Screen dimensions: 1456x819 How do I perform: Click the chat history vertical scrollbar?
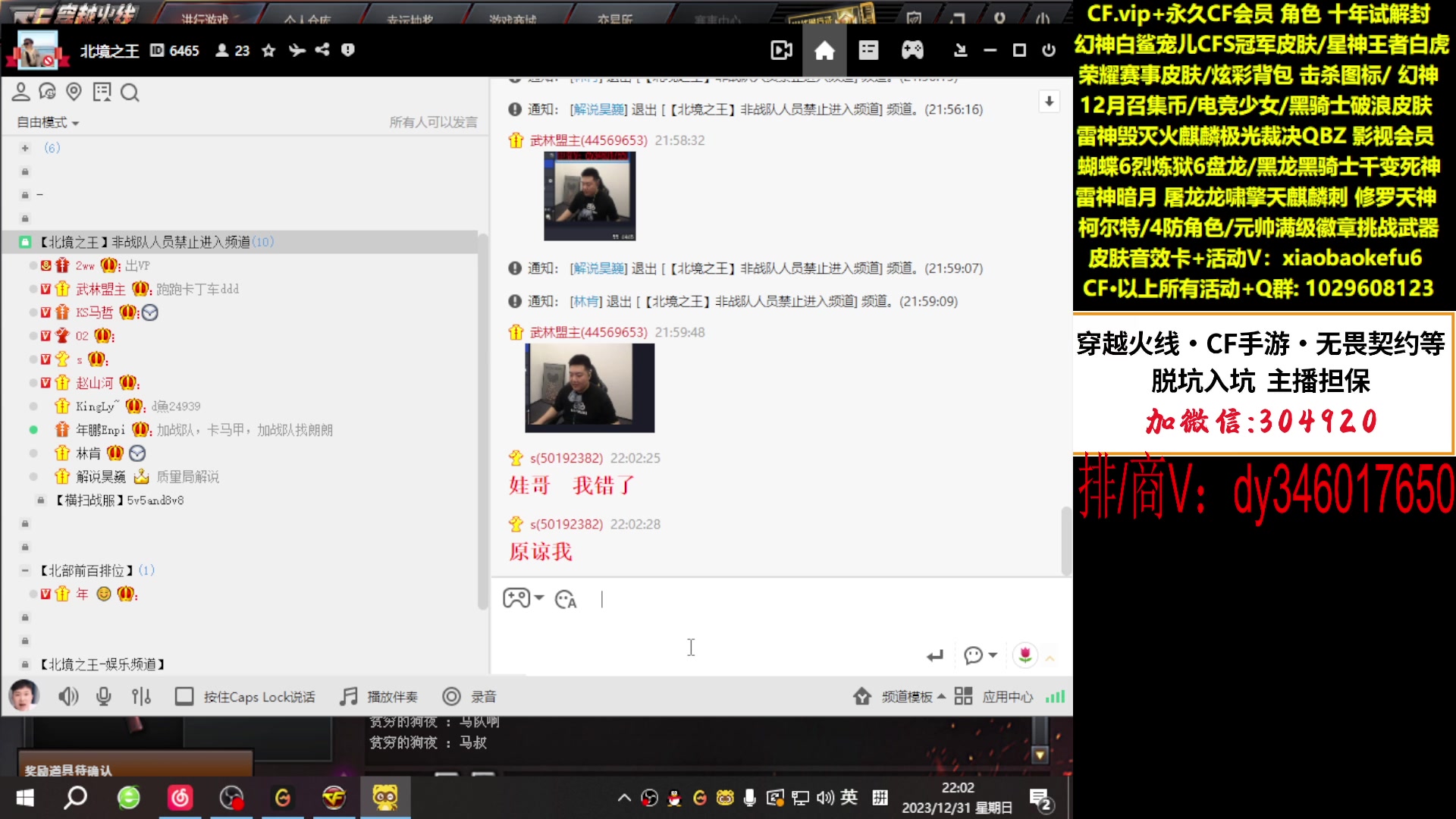1065,540
